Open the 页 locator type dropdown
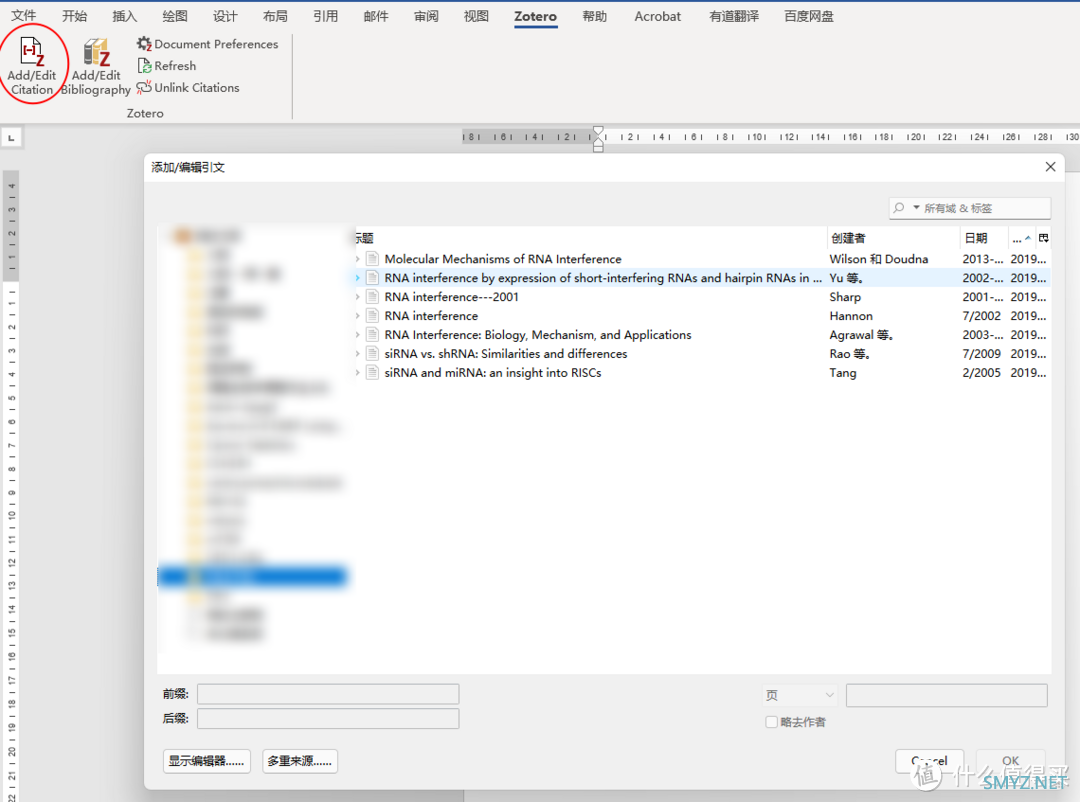This screenshot has height=802, width=1080. [800, 695]
